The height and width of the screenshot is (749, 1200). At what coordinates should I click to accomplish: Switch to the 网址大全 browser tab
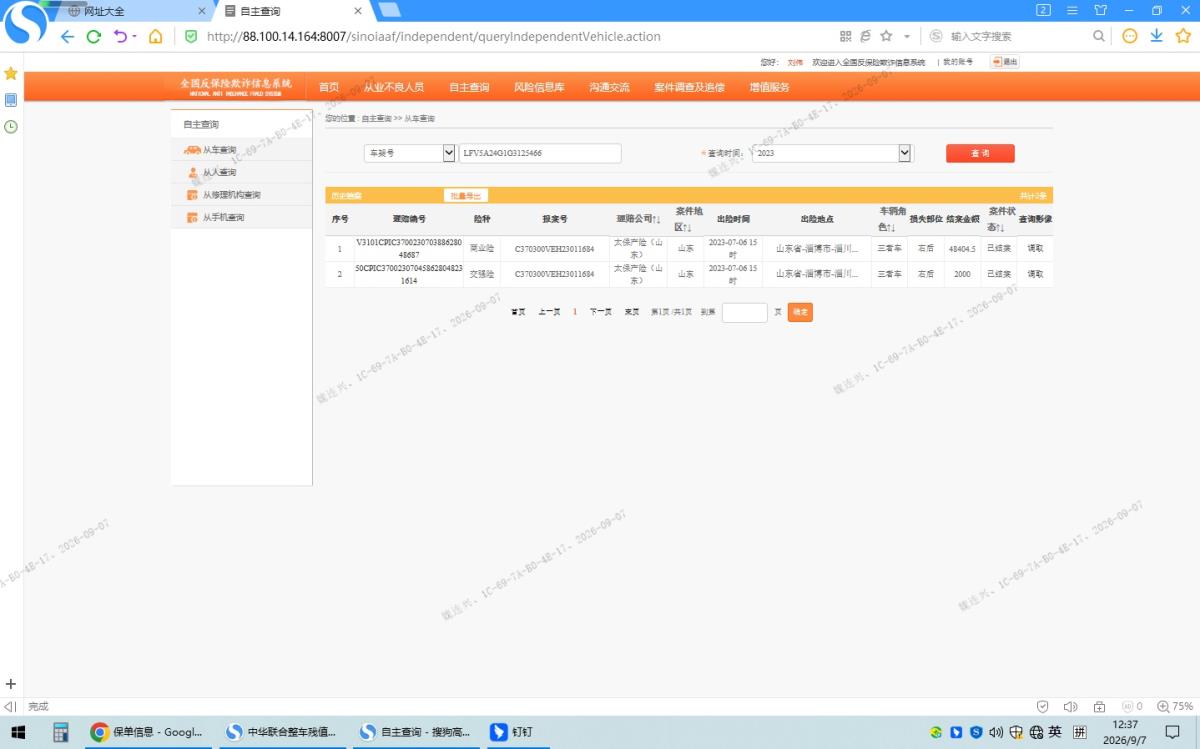tap(132, 11)
